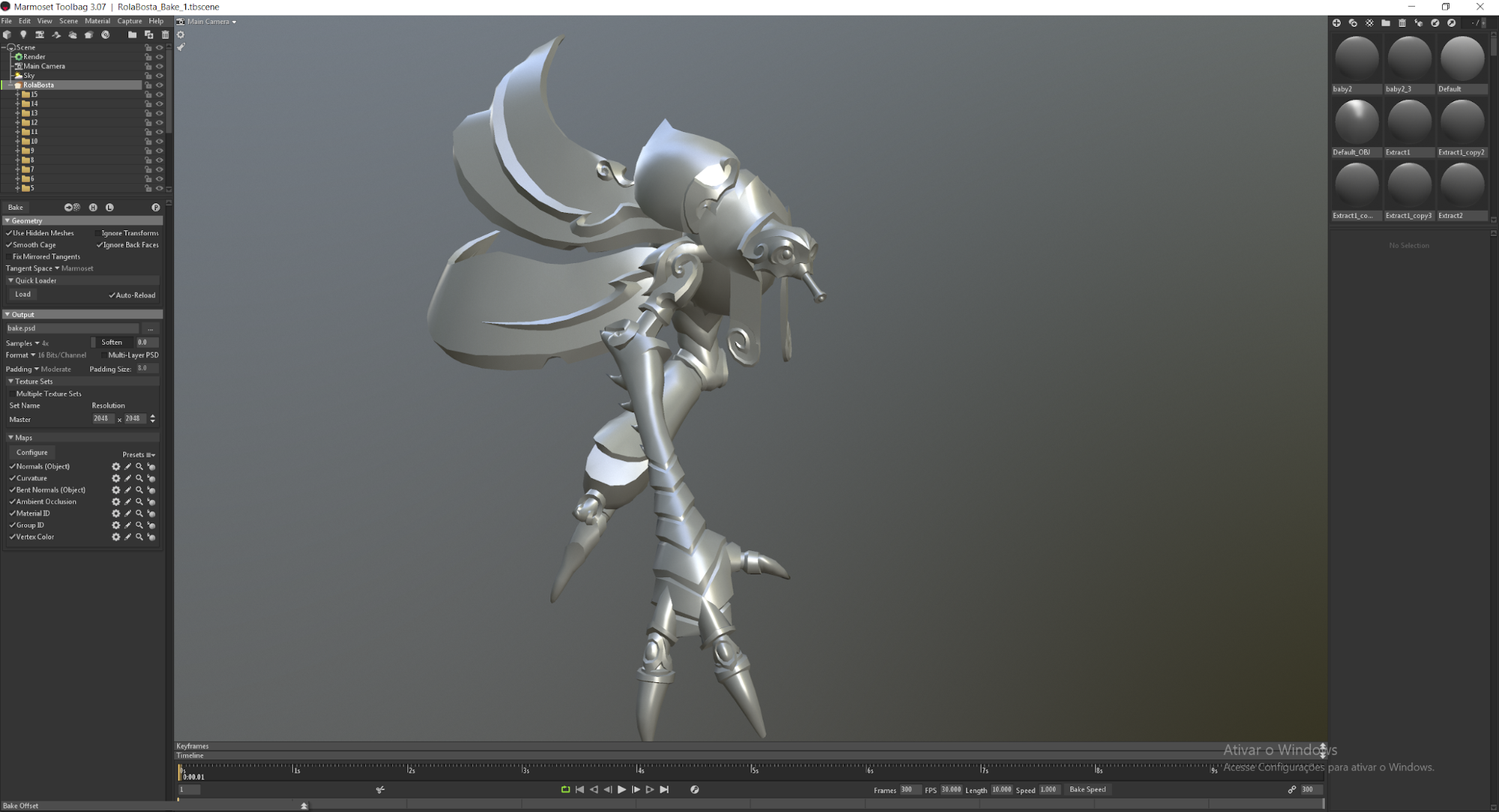Image resolution: width=1499 pixels, height=812 pixels.
Task: Open the Capture menu
Action: coord(129,21)
